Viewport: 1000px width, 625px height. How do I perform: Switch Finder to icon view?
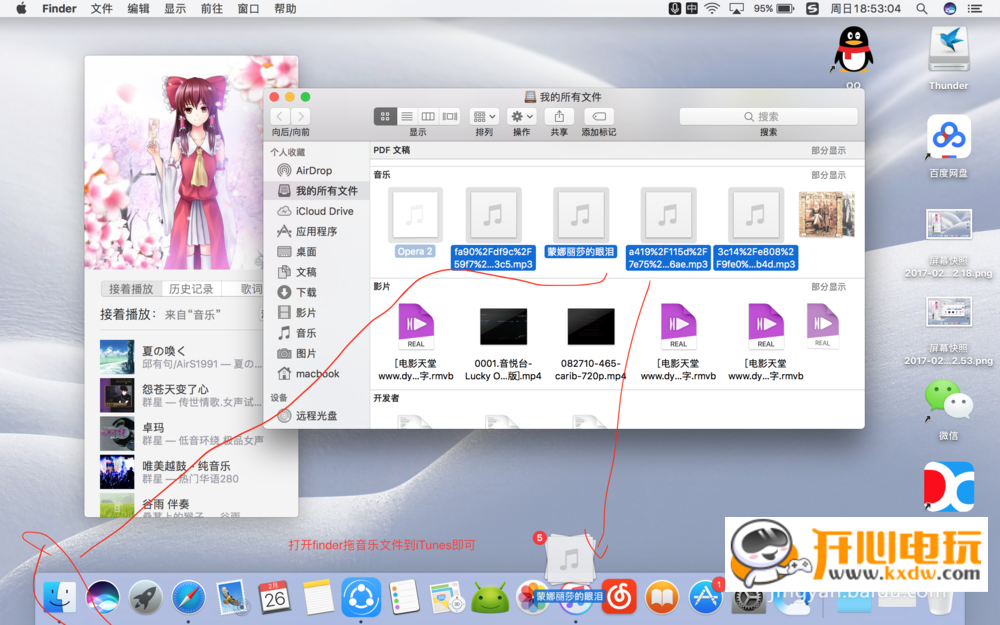tap(385, 117)
